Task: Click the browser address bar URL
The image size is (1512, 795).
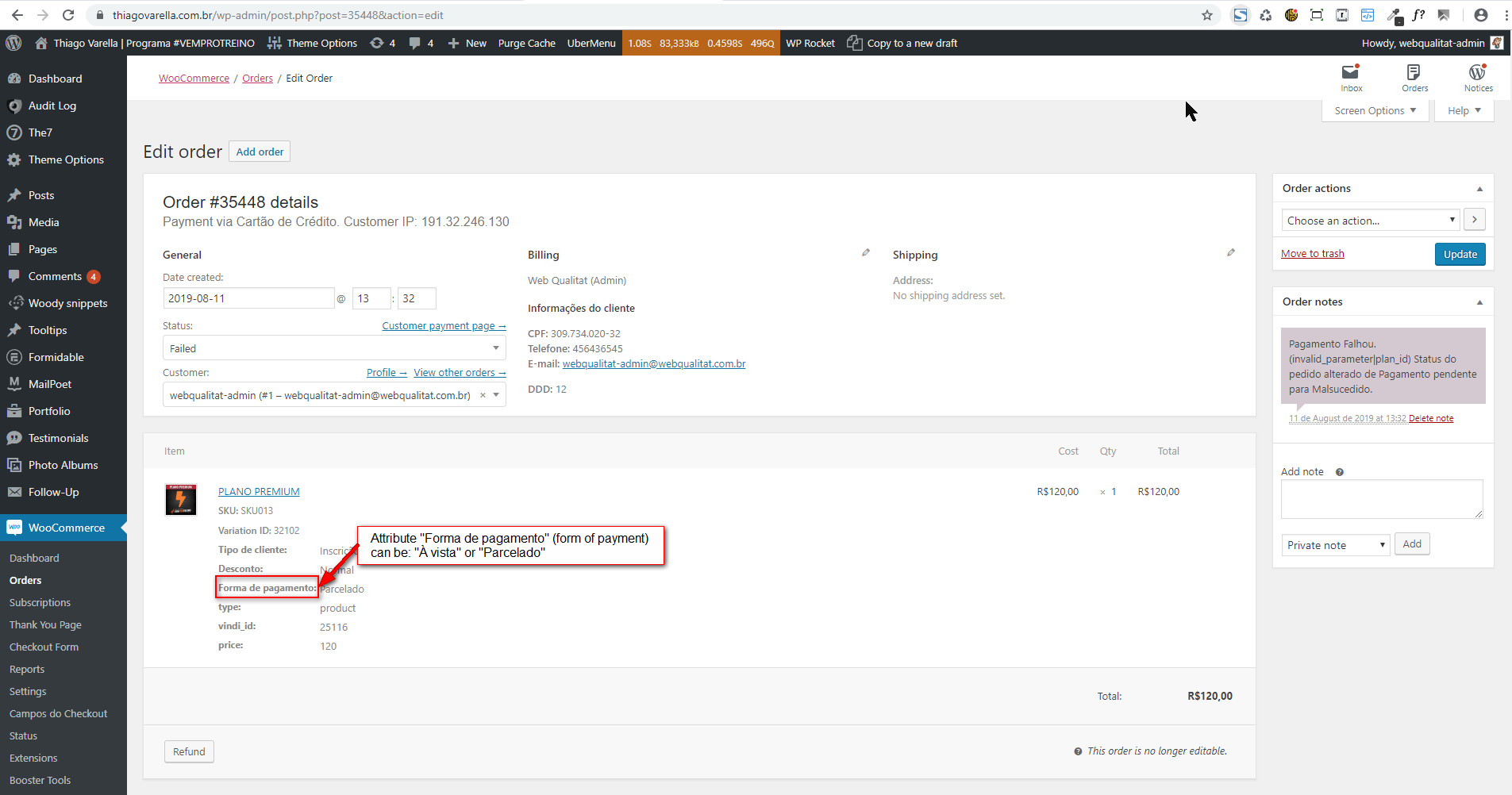Action: pos(278,15)
